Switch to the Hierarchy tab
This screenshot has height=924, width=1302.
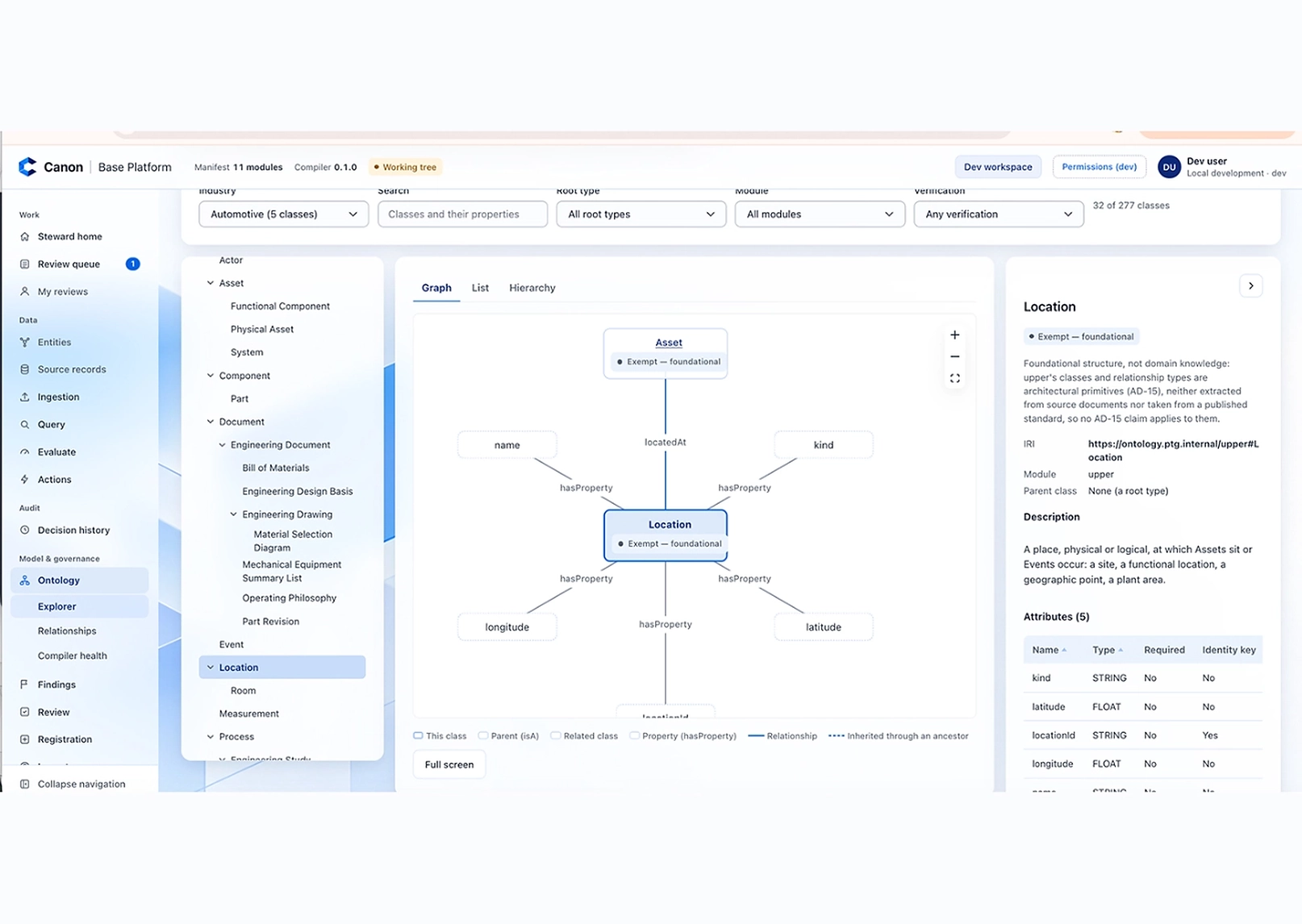[532, 288]
